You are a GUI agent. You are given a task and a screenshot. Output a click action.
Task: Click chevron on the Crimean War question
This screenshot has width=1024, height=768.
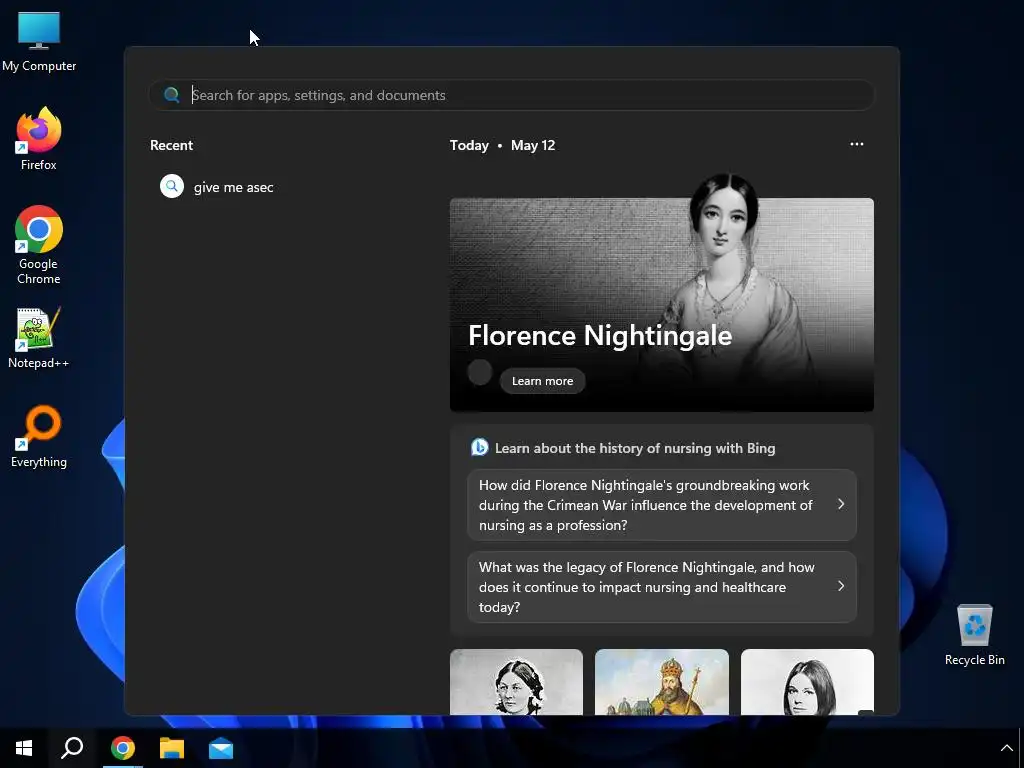click(x=841, y=504)
